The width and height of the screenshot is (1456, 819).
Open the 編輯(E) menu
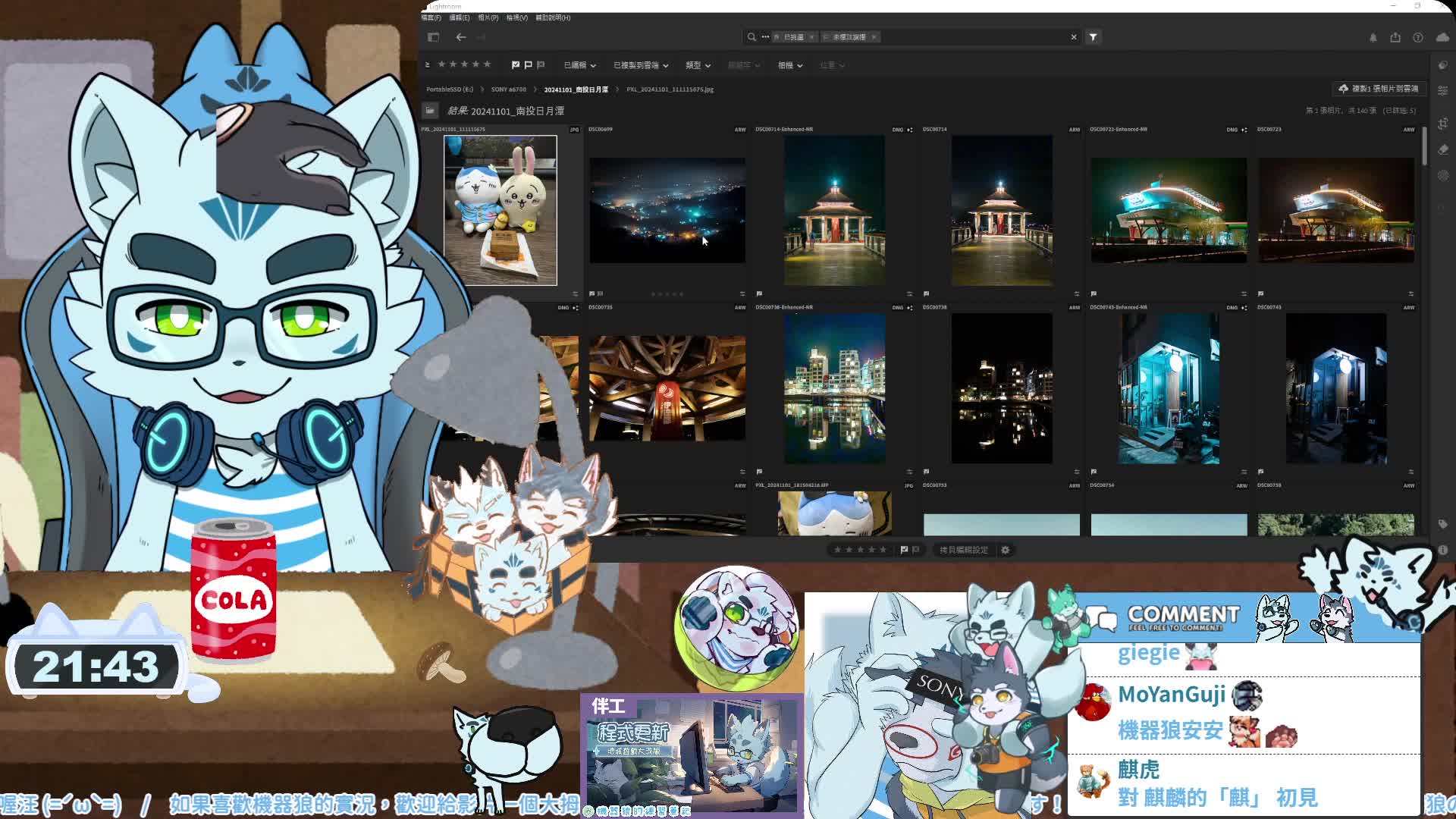point(460,17)
